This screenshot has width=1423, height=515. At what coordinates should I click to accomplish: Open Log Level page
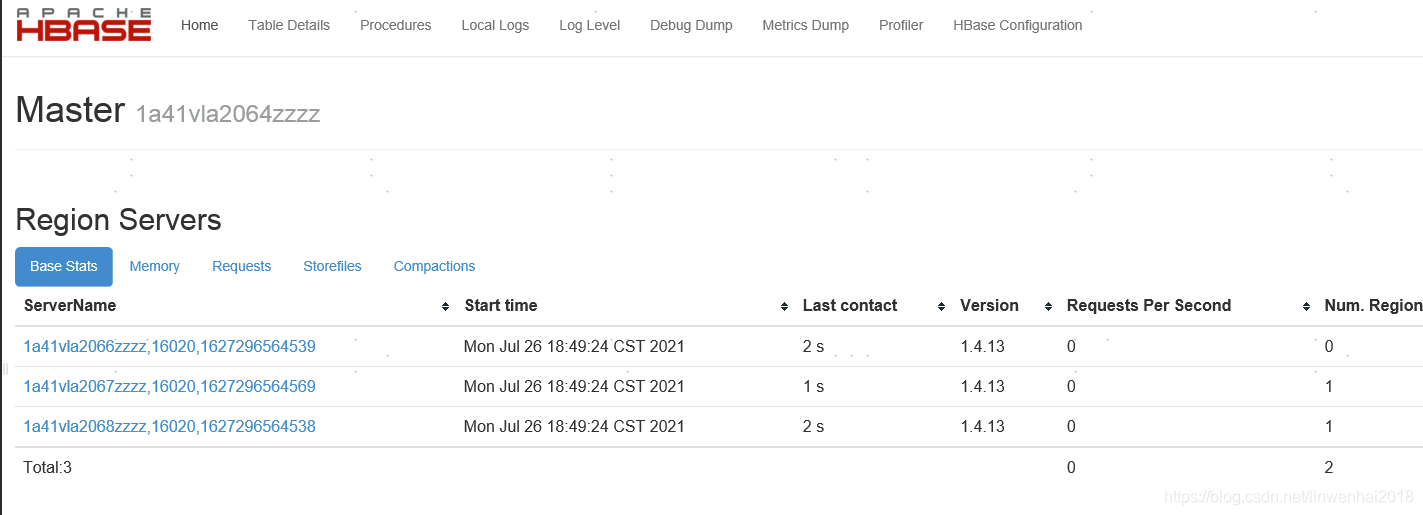click(589, 25)
